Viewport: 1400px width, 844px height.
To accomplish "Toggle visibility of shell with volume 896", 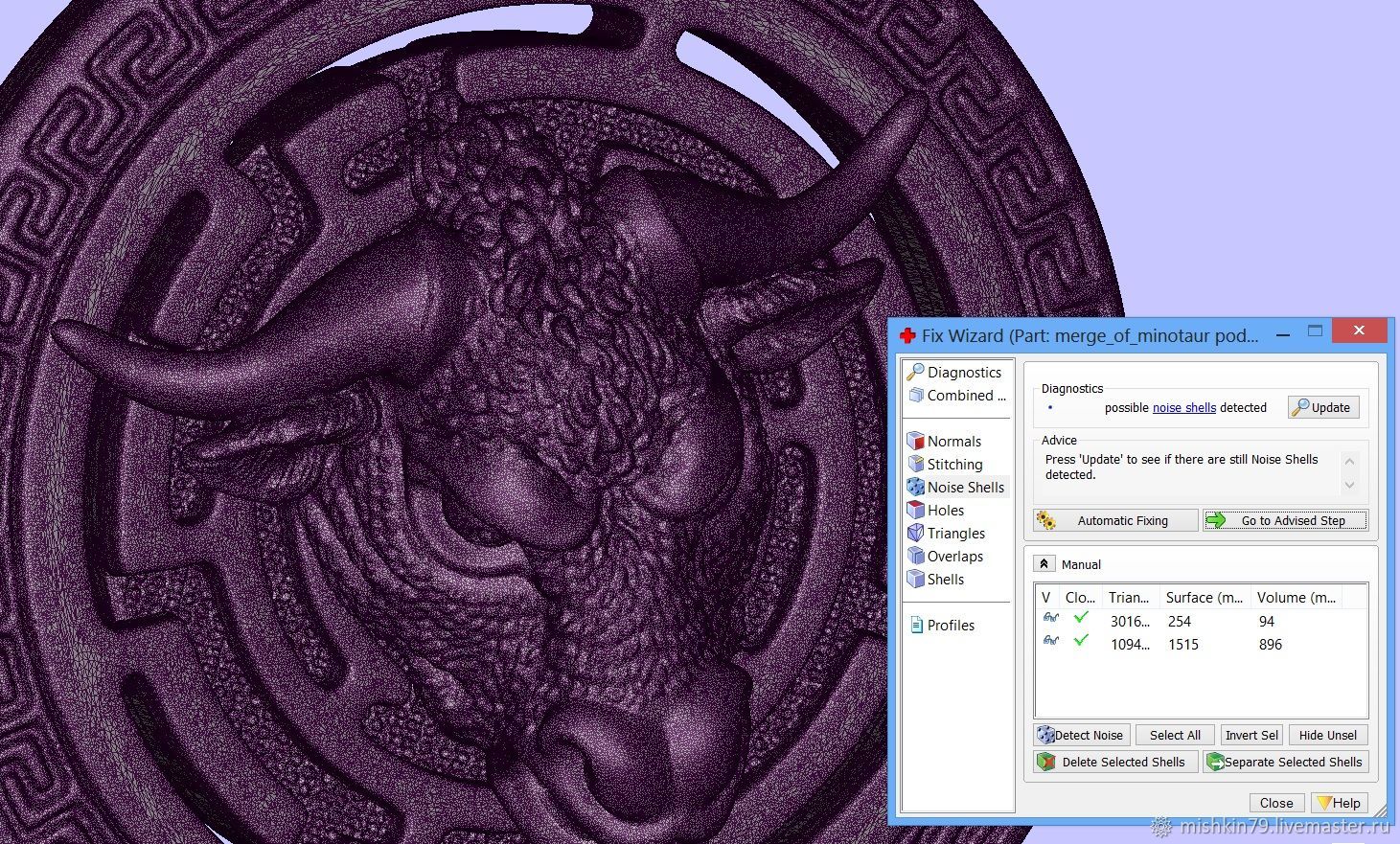I will pos(1050,642).
